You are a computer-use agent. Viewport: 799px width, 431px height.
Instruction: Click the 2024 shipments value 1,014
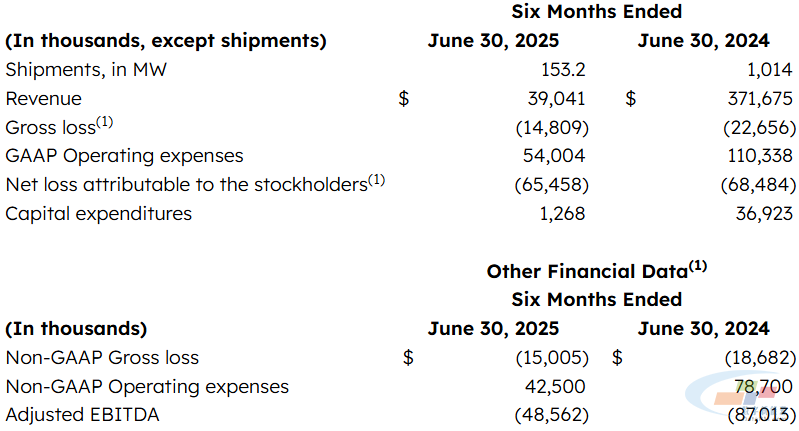click(x=769, y=70)
